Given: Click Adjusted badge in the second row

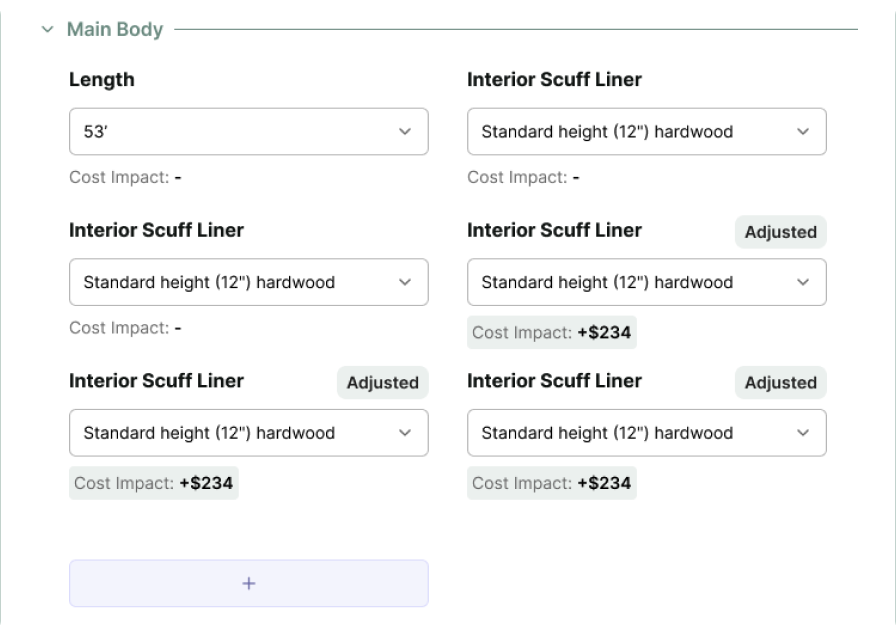Looking at the screenshot, I should click(x=781, y=232).
